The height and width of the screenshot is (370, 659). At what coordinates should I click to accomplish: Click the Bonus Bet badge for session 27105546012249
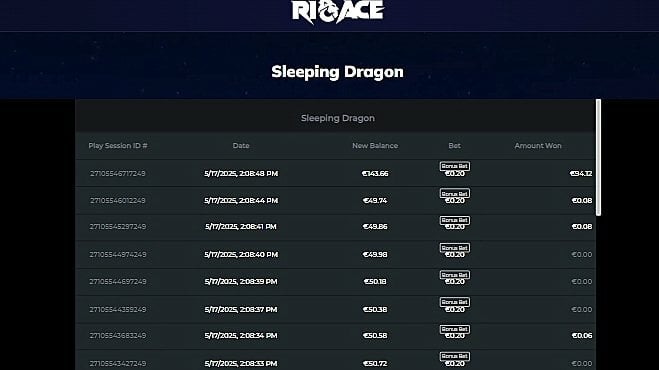[x=455, y=193]
